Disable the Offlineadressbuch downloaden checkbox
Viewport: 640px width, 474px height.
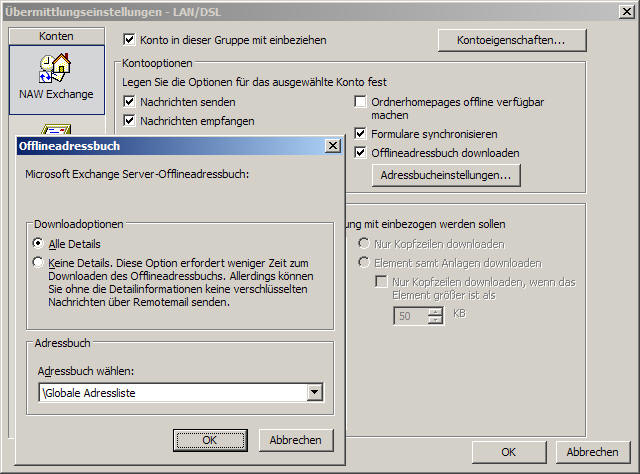click(x=361, y=153)
